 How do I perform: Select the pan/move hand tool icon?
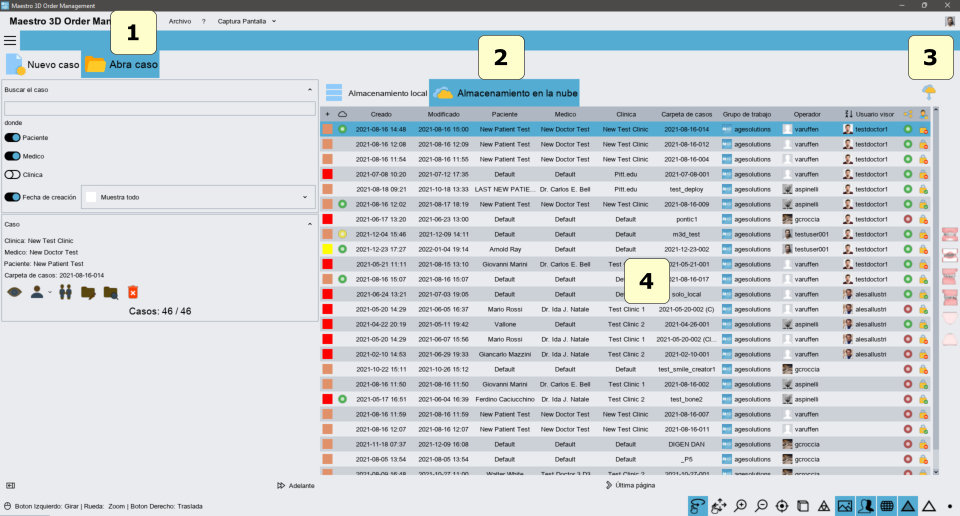point(719,506)
